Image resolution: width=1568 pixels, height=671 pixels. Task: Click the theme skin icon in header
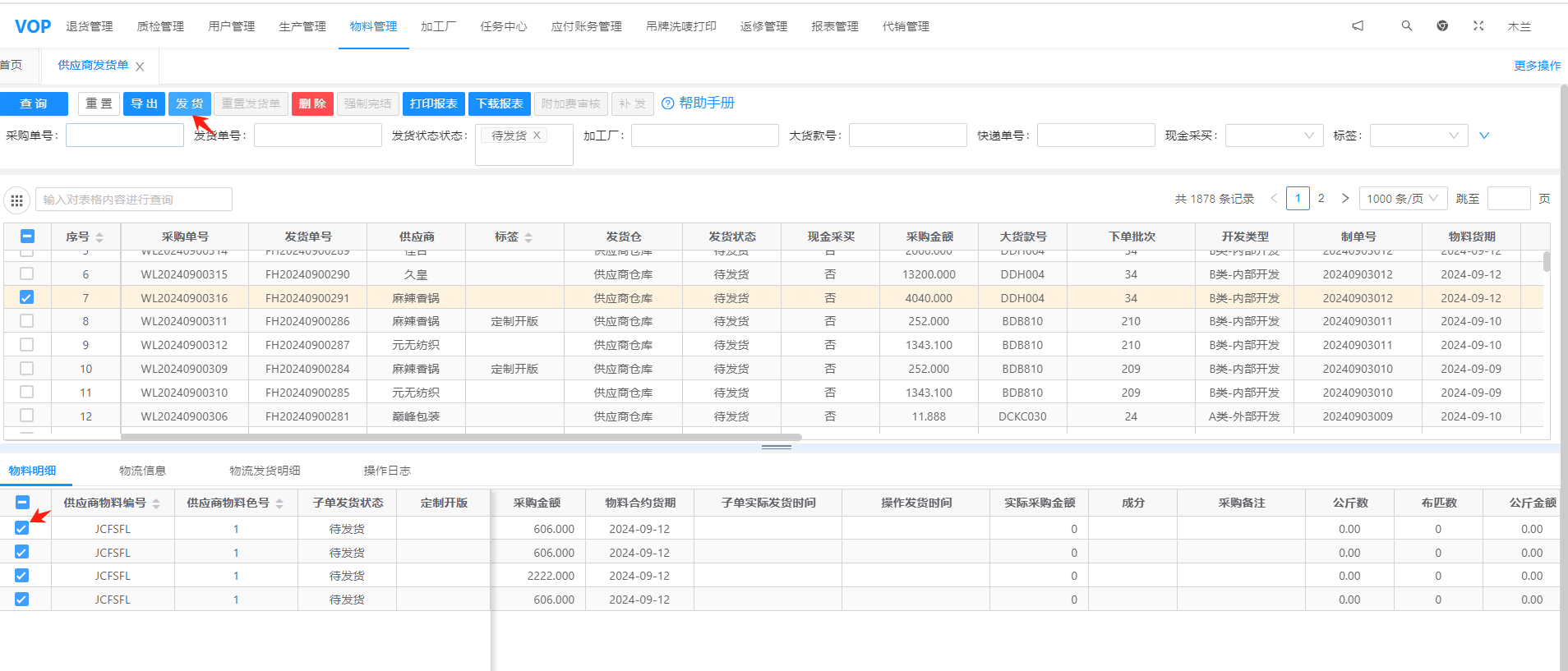(x=1442, y=26)
